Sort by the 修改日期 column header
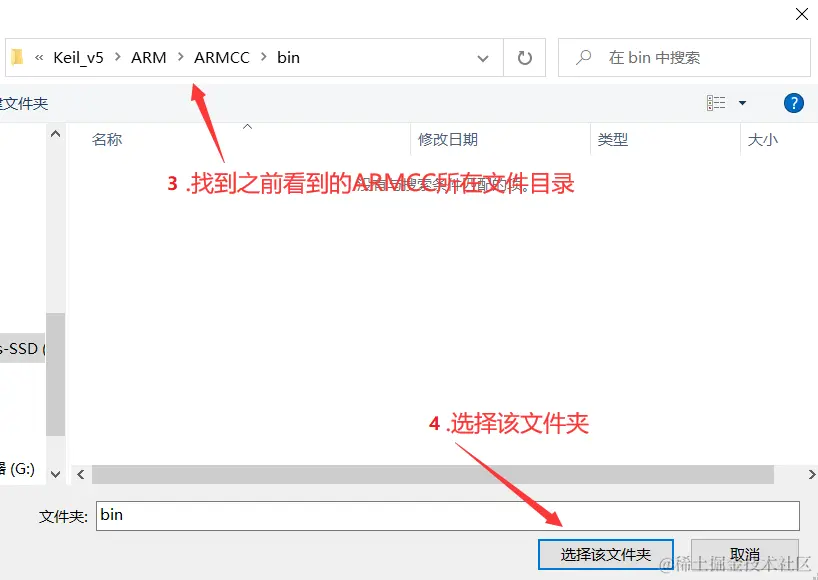The image size is (818, 580). pos(448,139)
